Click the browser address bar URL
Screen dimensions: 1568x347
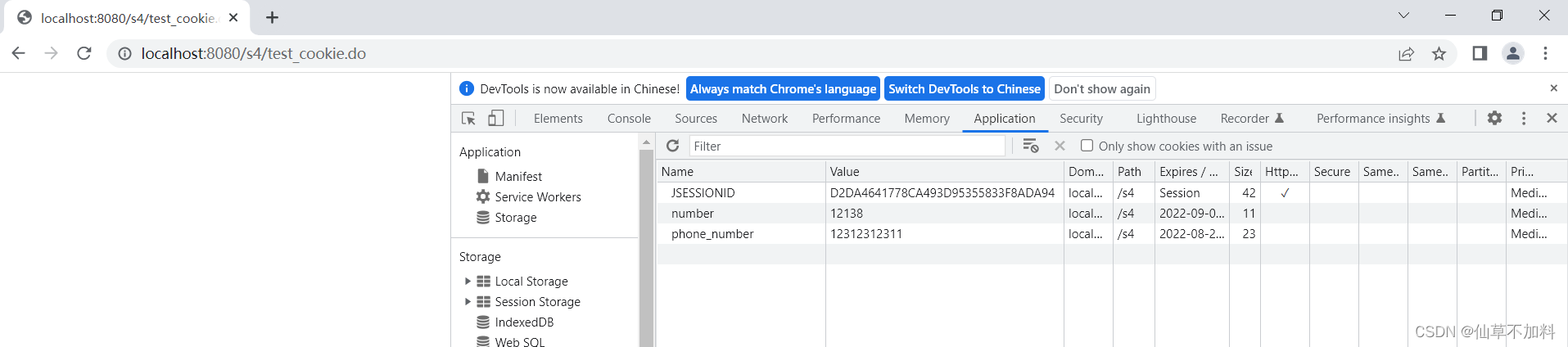[253, 53]
